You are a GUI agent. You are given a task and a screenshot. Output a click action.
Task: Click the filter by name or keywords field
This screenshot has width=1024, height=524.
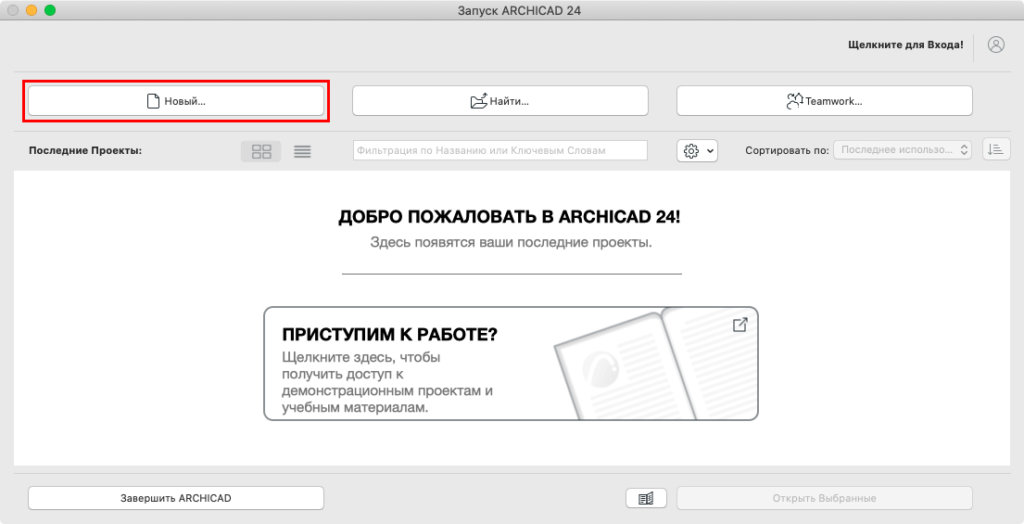click(500, 150)
